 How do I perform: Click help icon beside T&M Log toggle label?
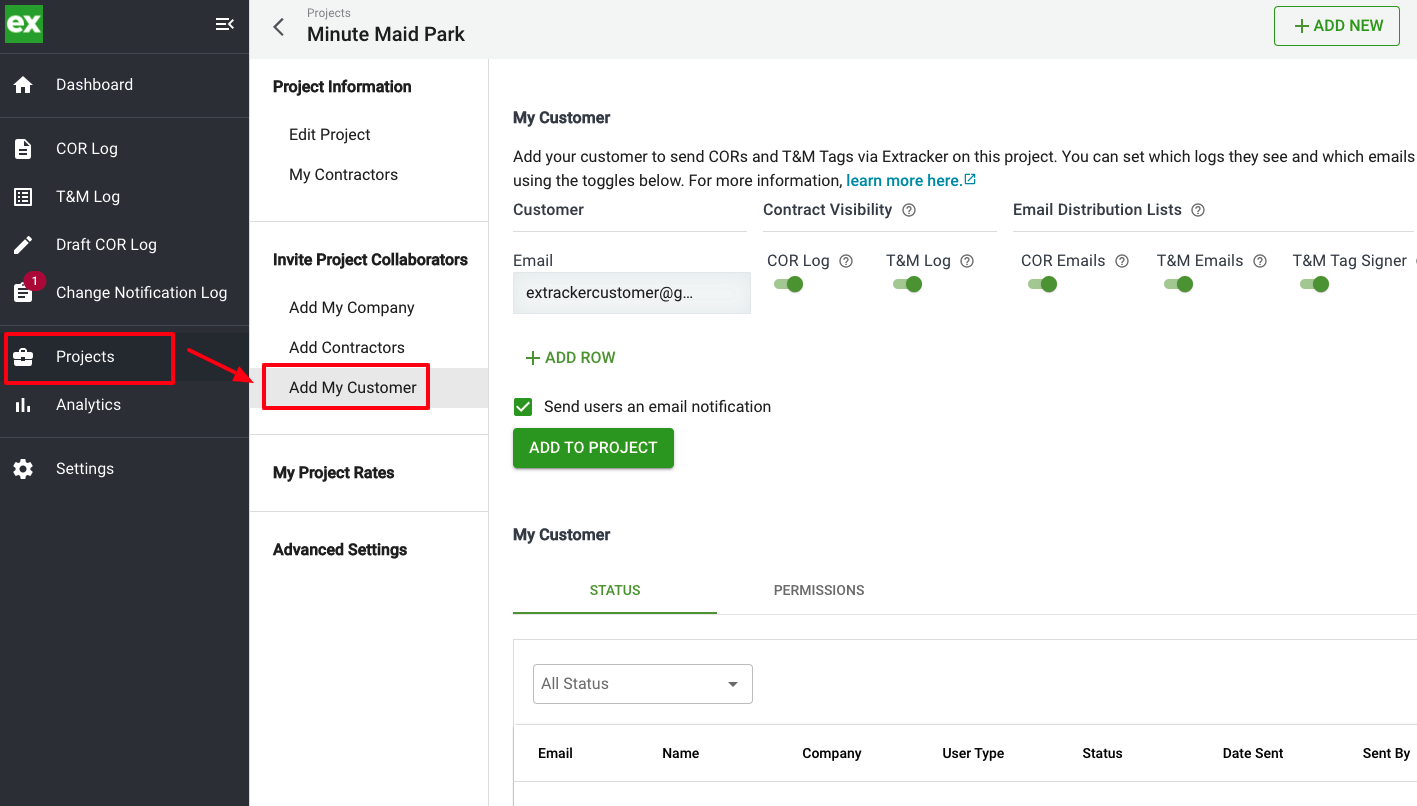(x=967, y=261)
